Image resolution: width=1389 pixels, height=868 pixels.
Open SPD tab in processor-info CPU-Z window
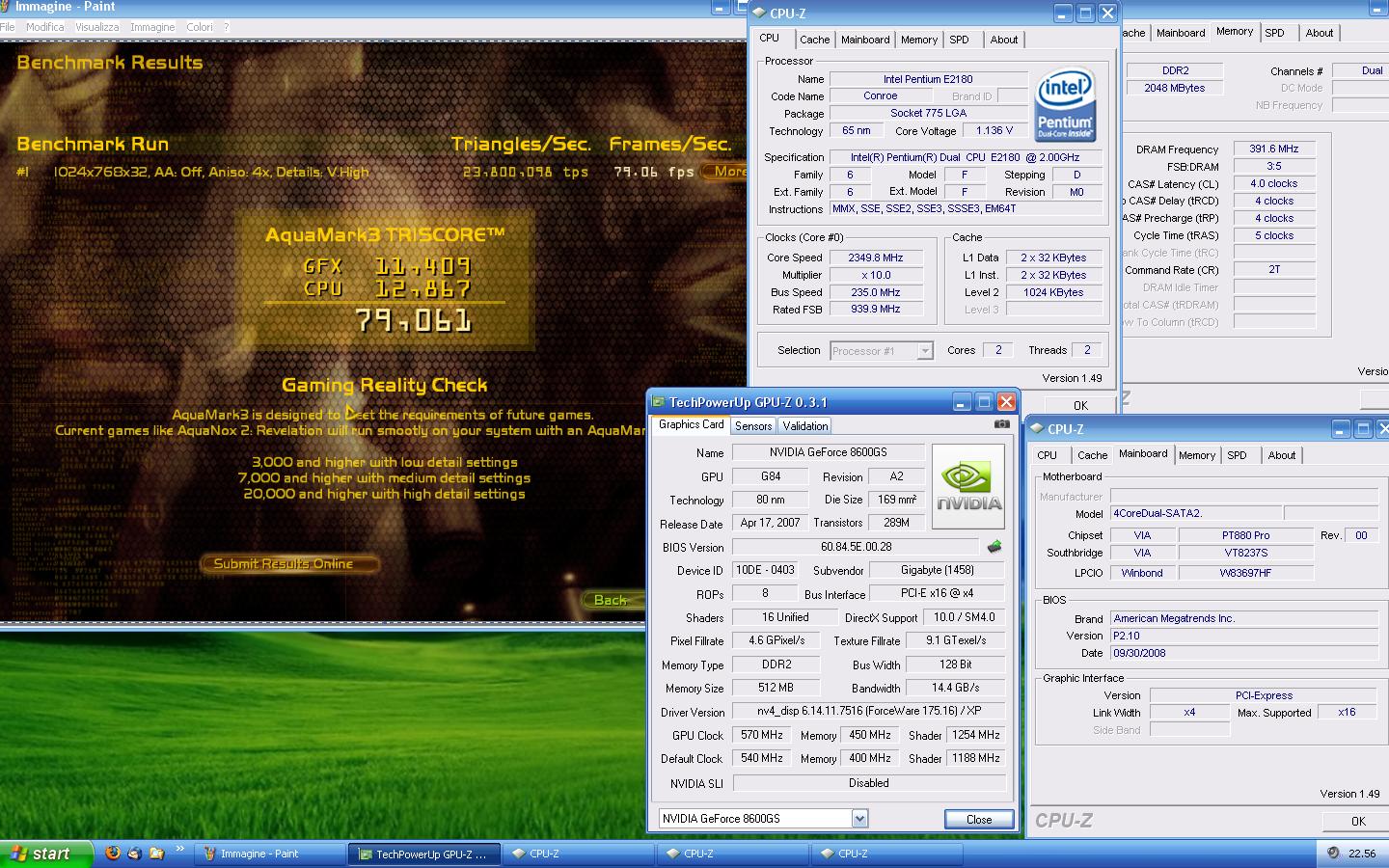(959, 40)
